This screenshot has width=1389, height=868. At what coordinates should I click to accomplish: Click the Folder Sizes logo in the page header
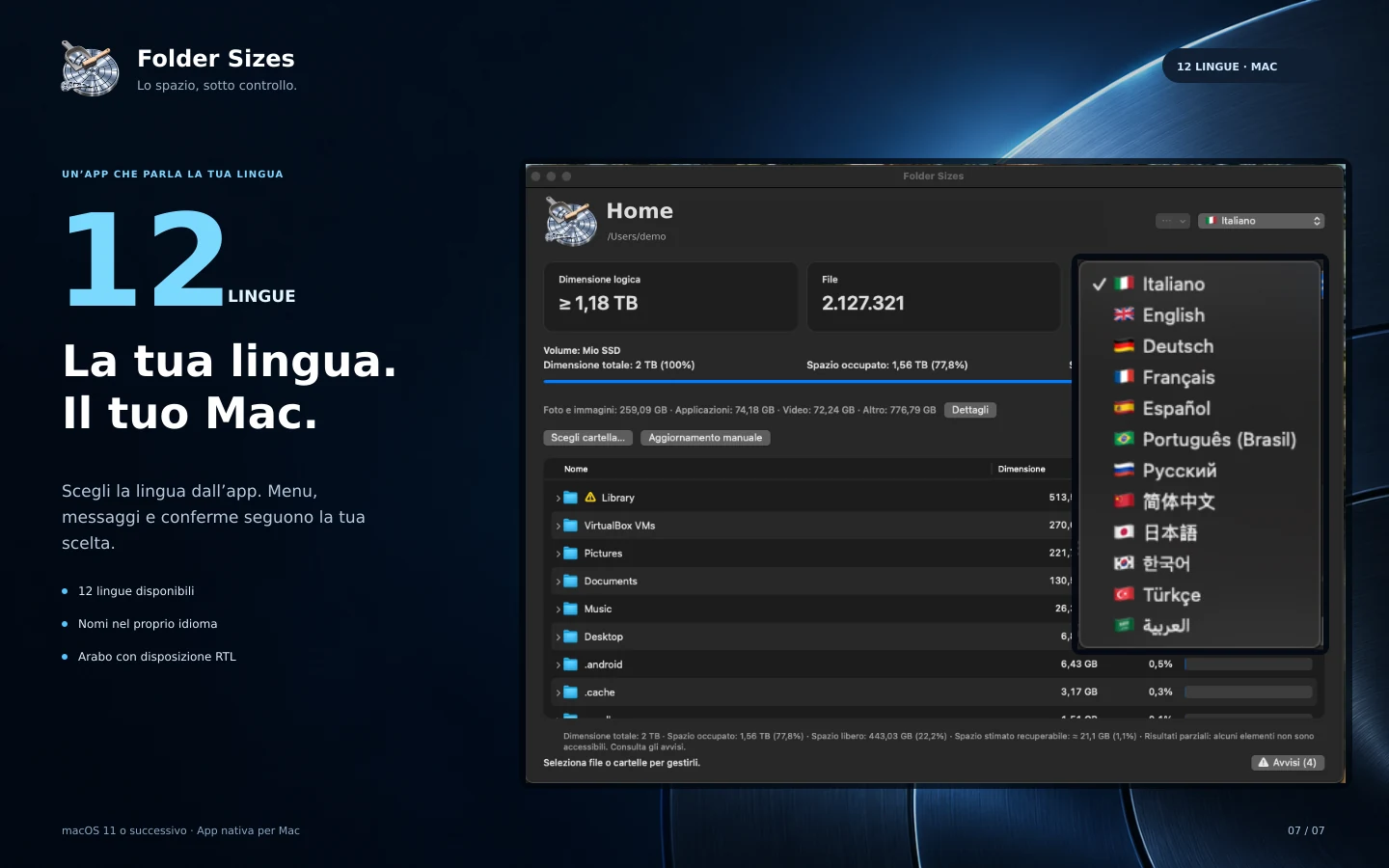(90, 68)
